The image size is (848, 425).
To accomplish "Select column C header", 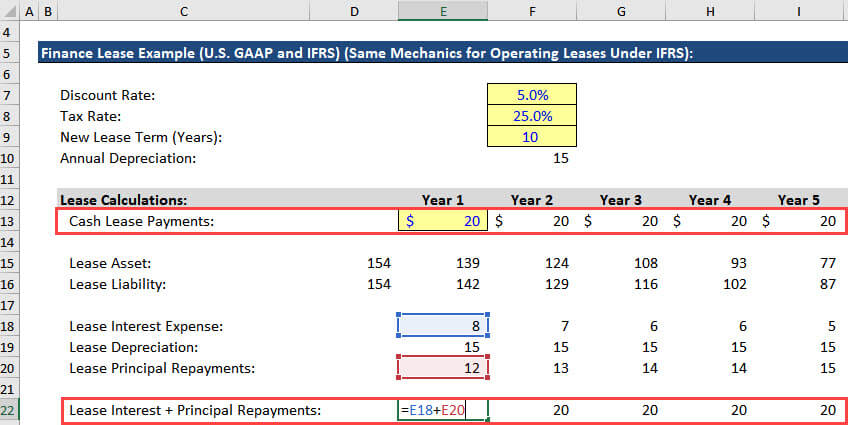I will tap(184, 11).
